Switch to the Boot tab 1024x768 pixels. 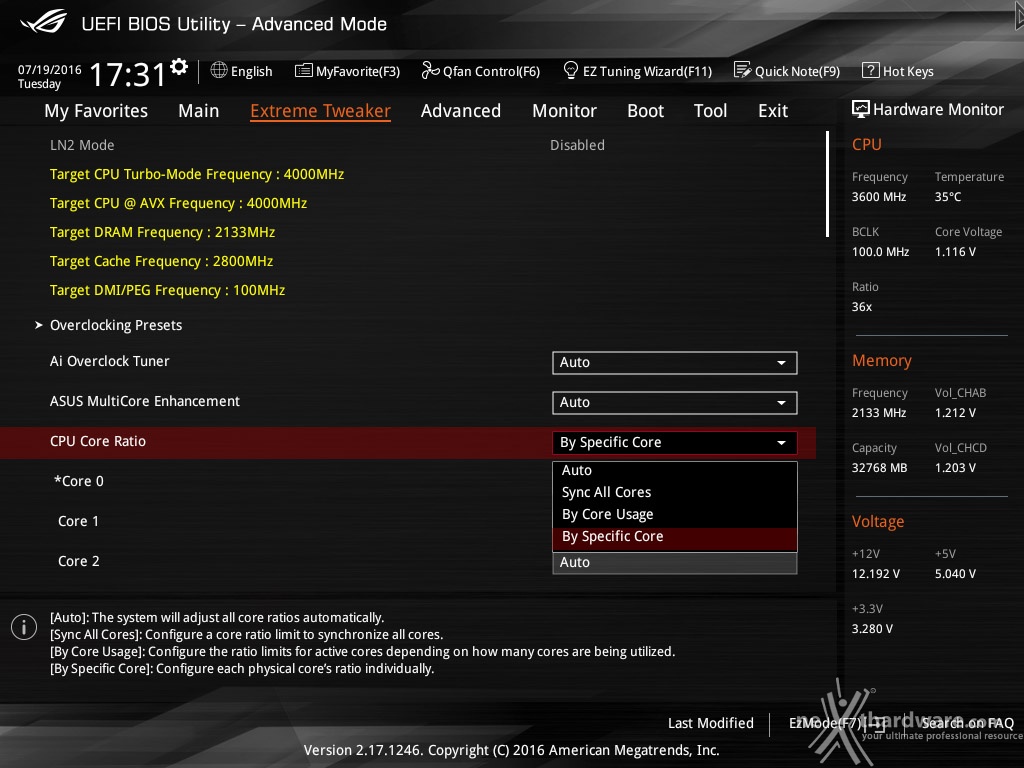coord(645,111)
